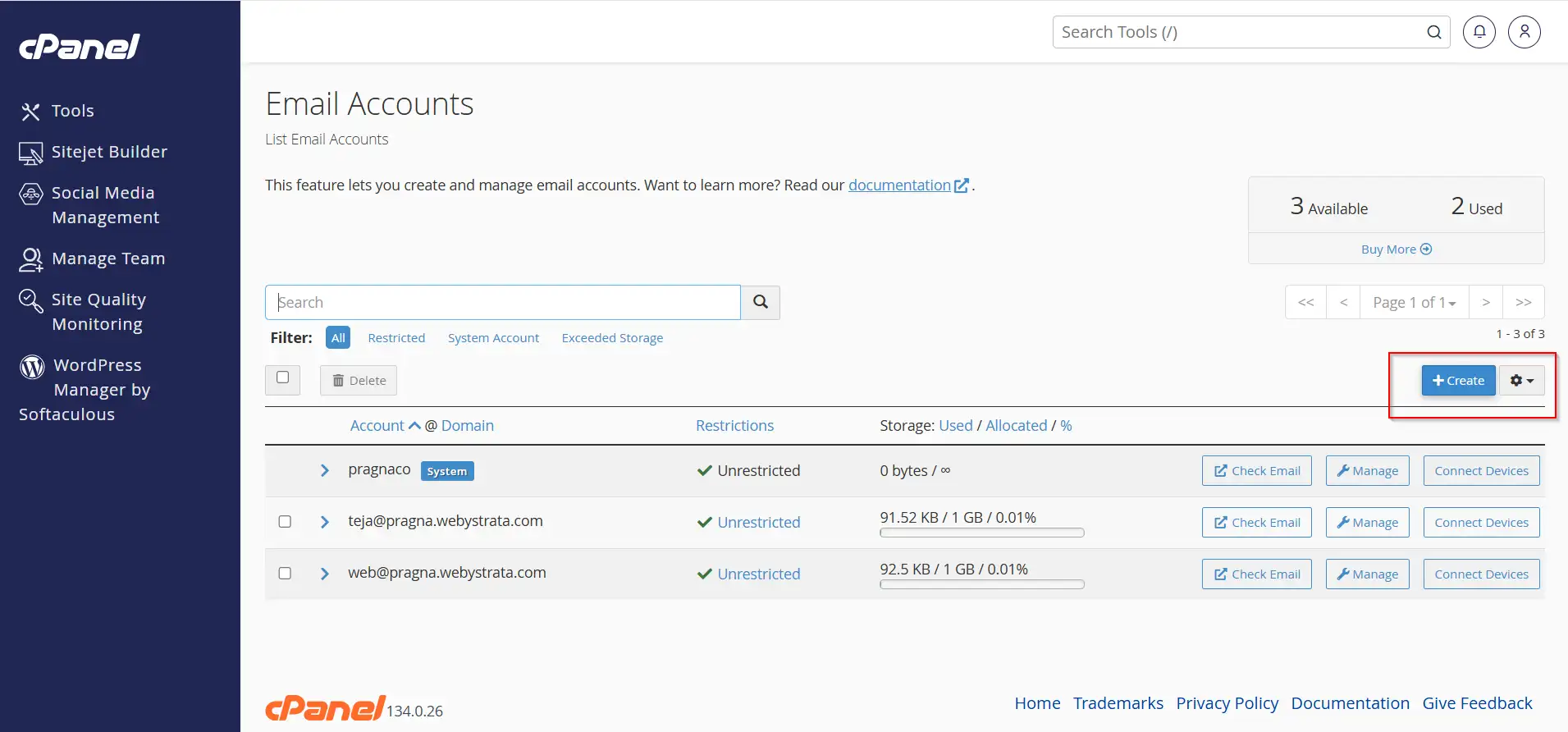Screen dimensions: 1568x732
Task: Sort by storage Allocated
Action: (1017, 426)
